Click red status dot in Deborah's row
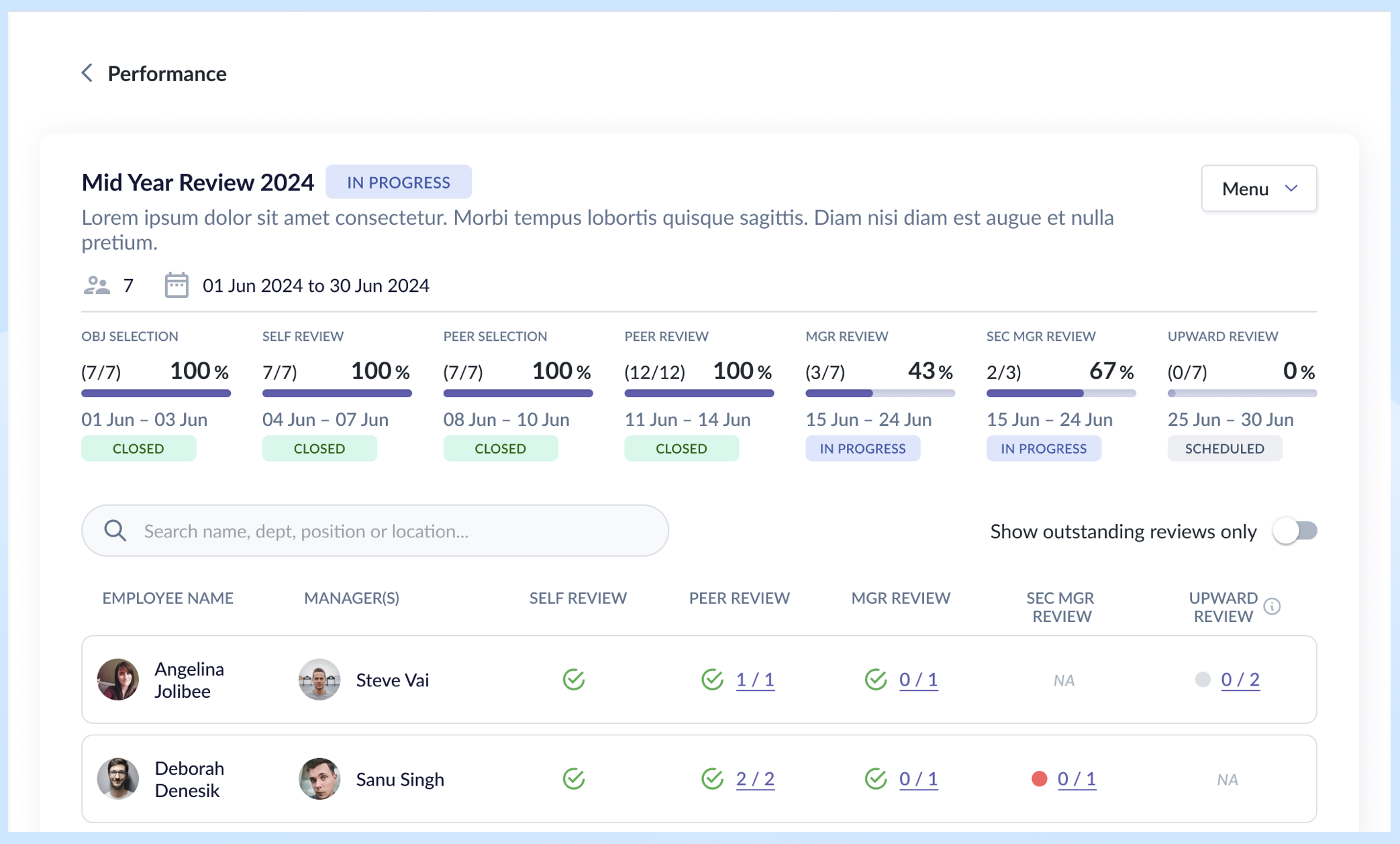The height and width of the screenshot is (844, 1400). (x=1039, y=778)
